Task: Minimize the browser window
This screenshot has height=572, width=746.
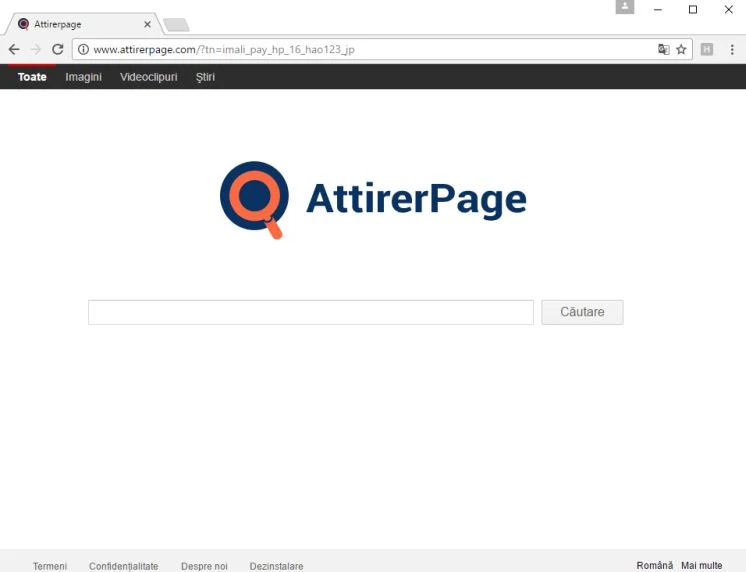Action: 658,9
